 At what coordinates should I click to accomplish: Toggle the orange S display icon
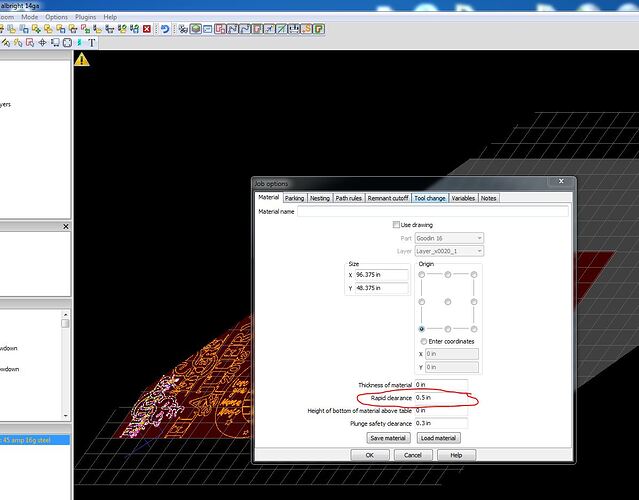[306, 29]
